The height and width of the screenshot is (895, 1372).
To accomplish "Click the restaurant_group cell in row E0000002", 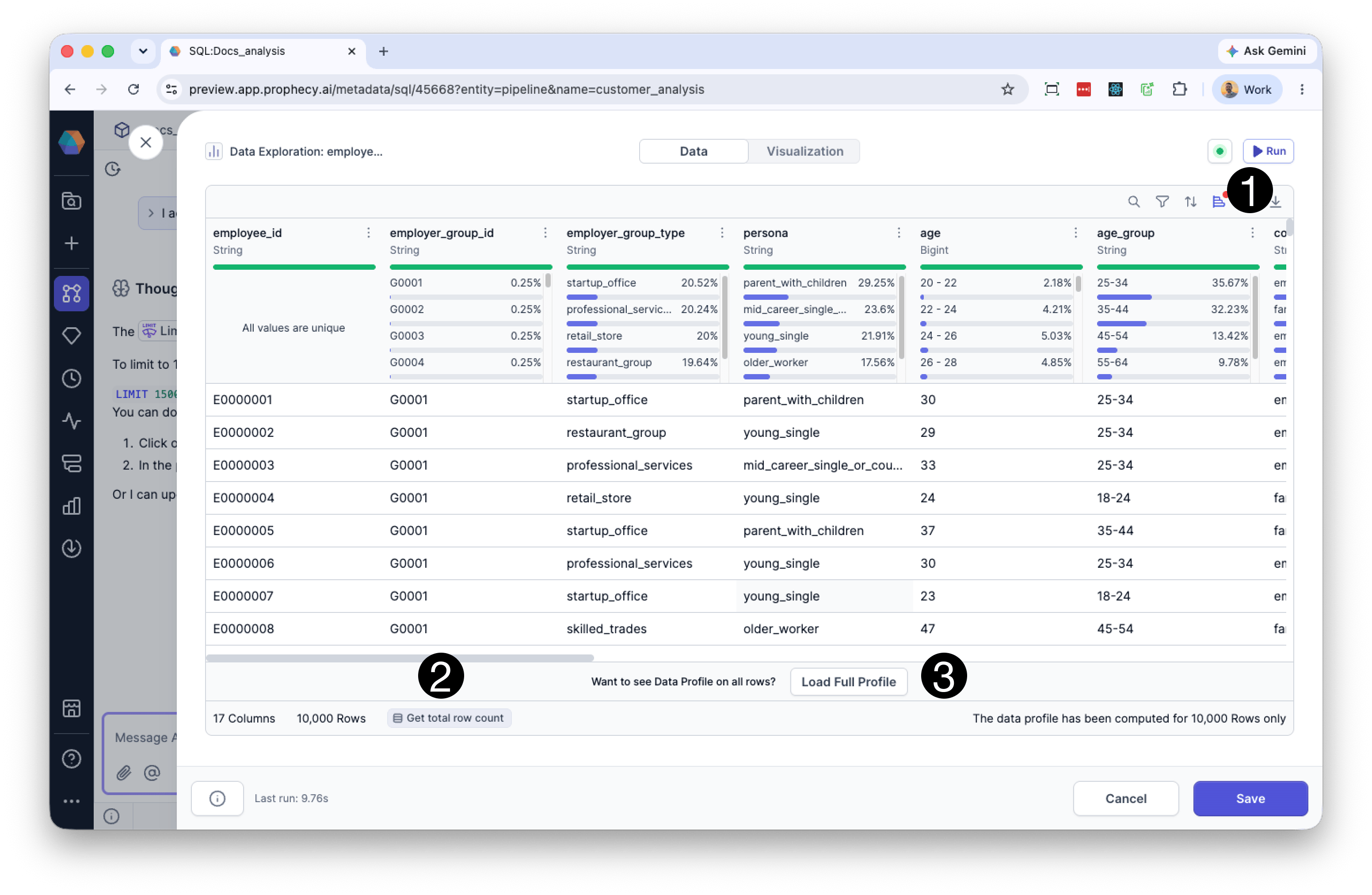I will 648,432.
